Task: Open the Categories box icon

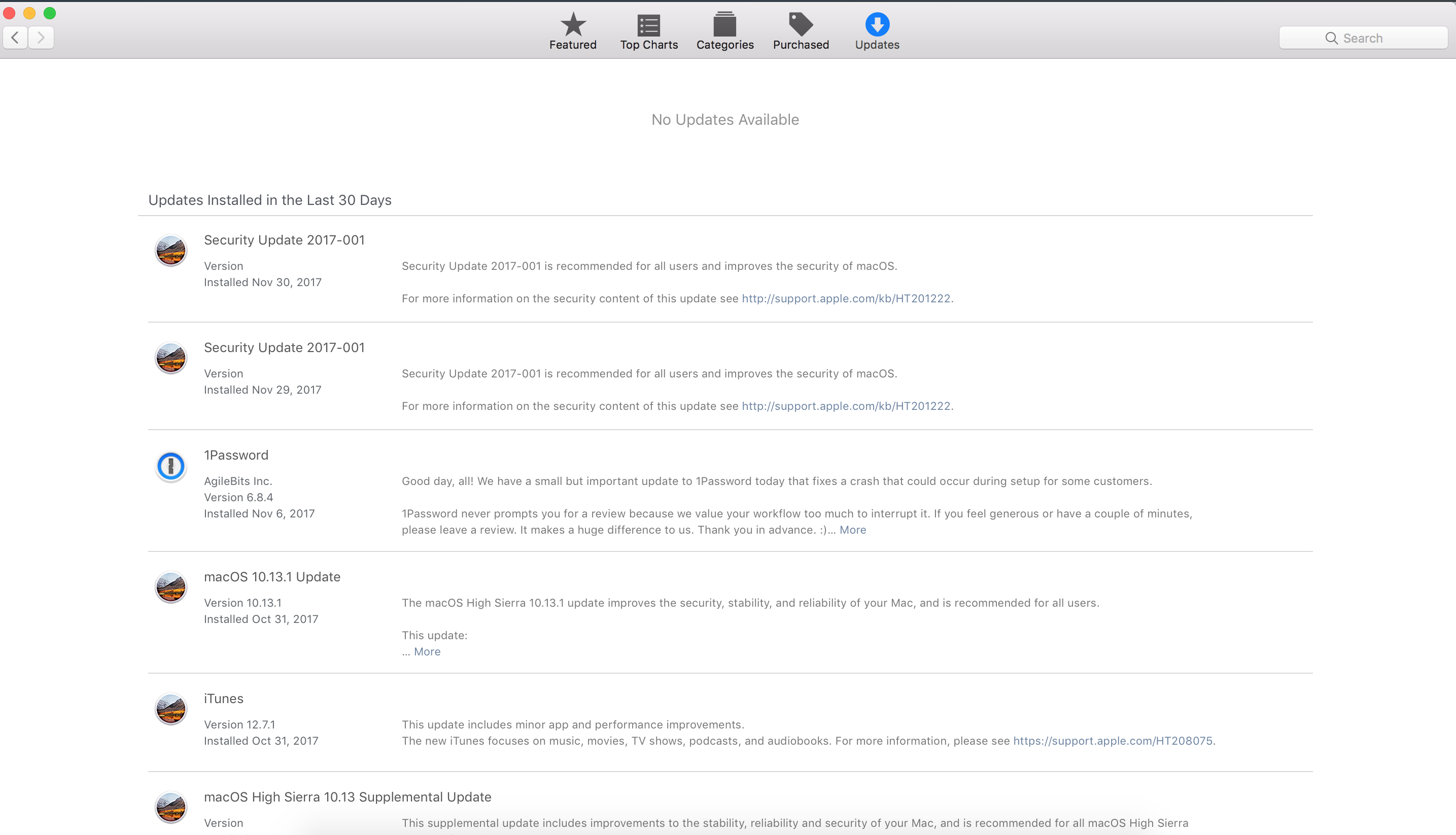Action: click(725, 24)
